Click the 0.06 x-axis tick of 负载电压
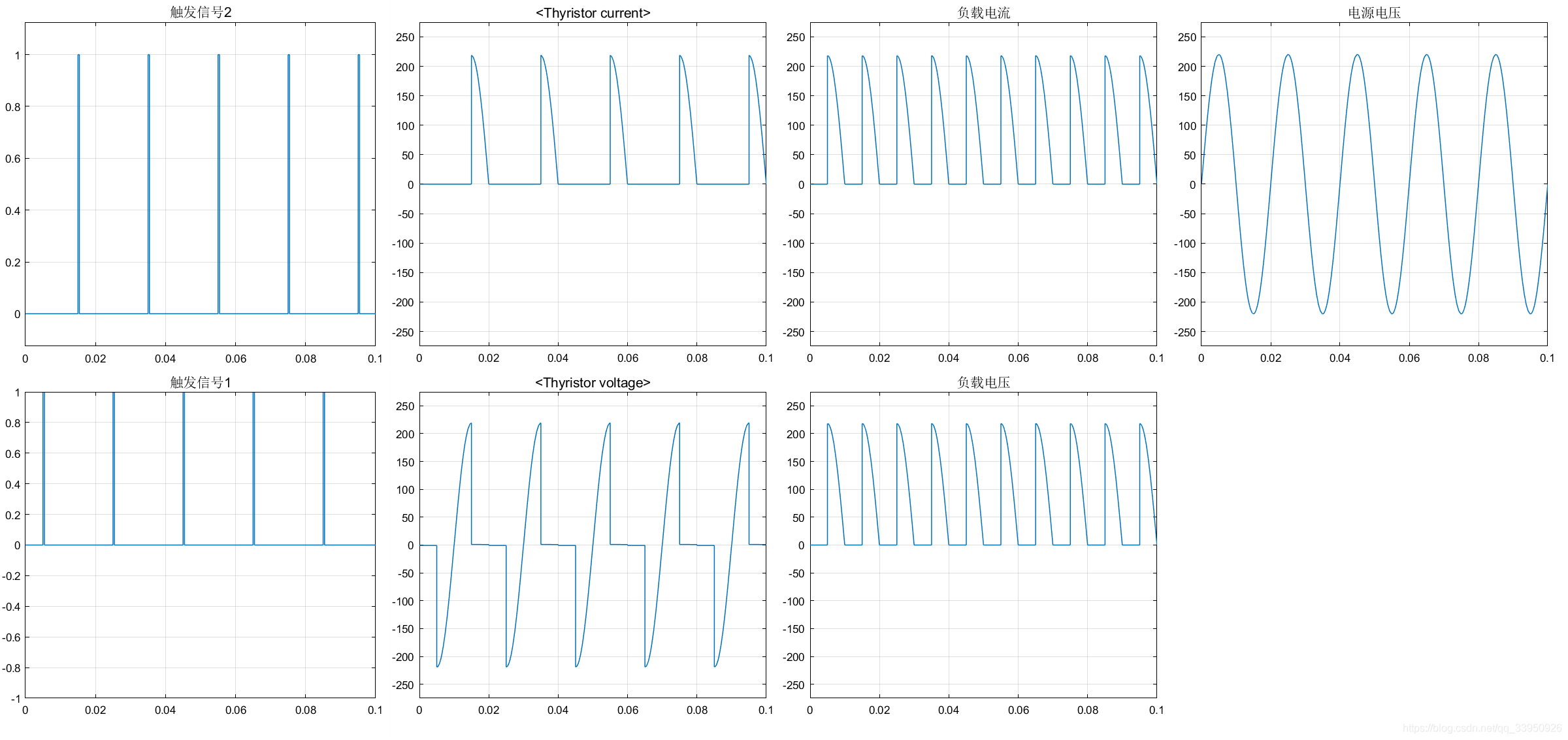This screenshot has height=740, width=1568. coord(1019,710)
